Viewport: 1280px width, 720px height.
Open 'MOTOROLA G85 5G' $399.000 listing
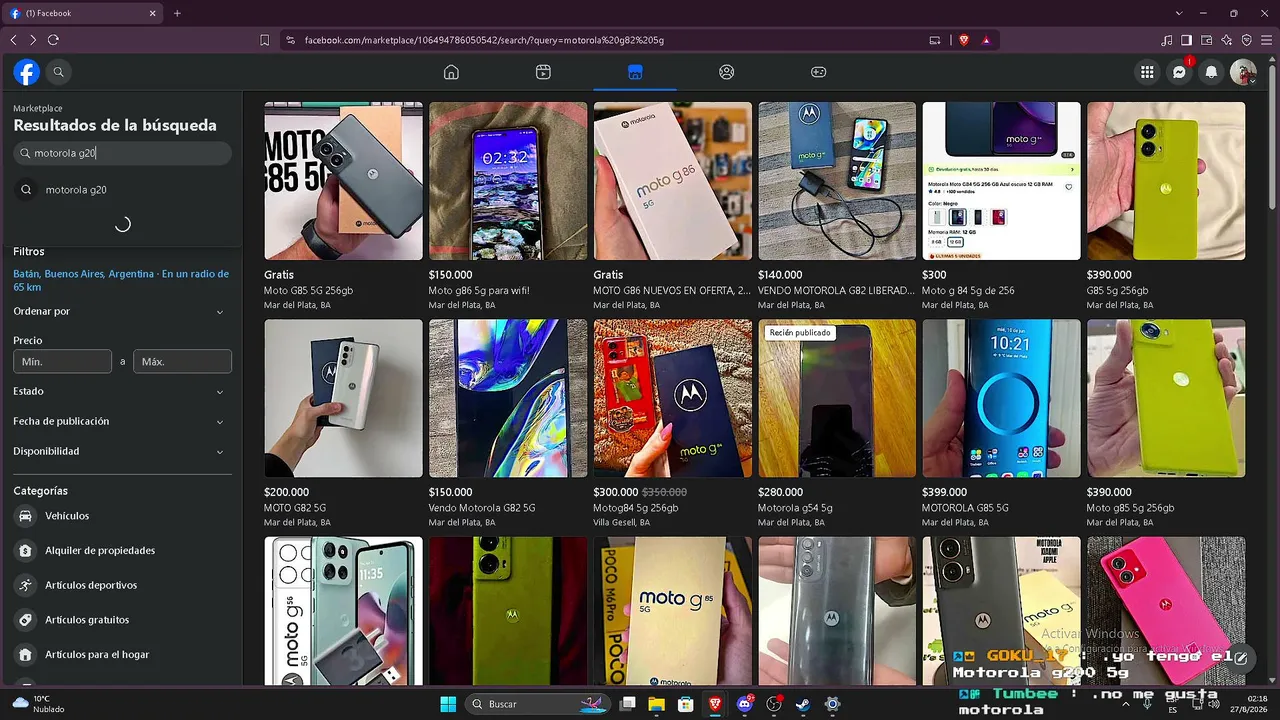coord(1001,424)
